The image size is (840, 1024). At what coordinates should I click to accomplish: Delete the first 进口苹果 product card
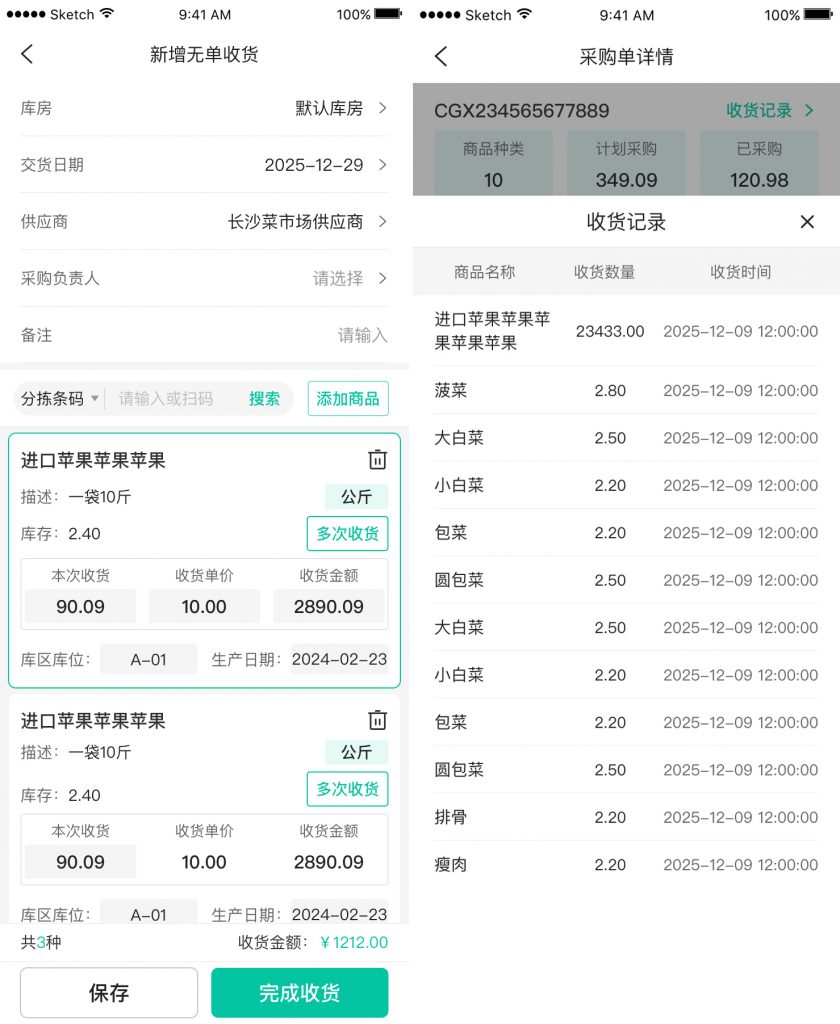pyautogui.click(x=377, y=460)
